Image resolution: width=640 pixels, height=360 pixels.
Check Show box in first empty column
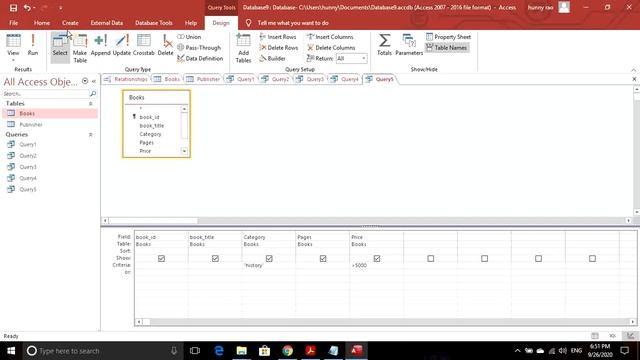point(431,258)
